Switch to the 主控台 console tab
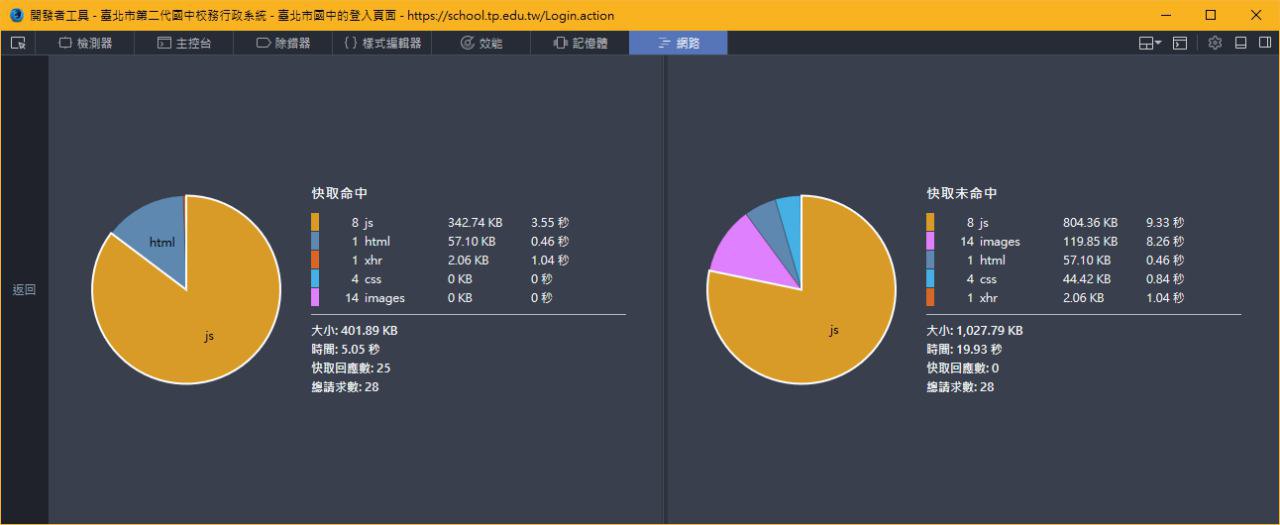 coord(184,43)
